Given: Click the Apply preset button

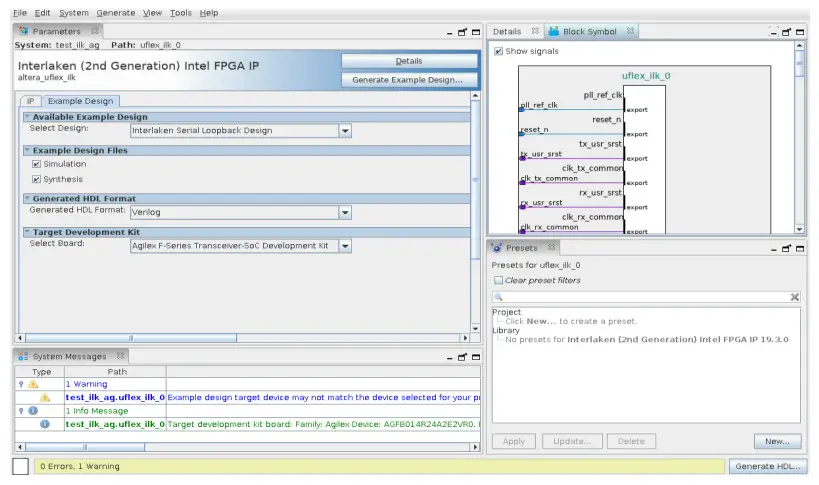Looking at the screenshot, I should [x=514, y=441].
